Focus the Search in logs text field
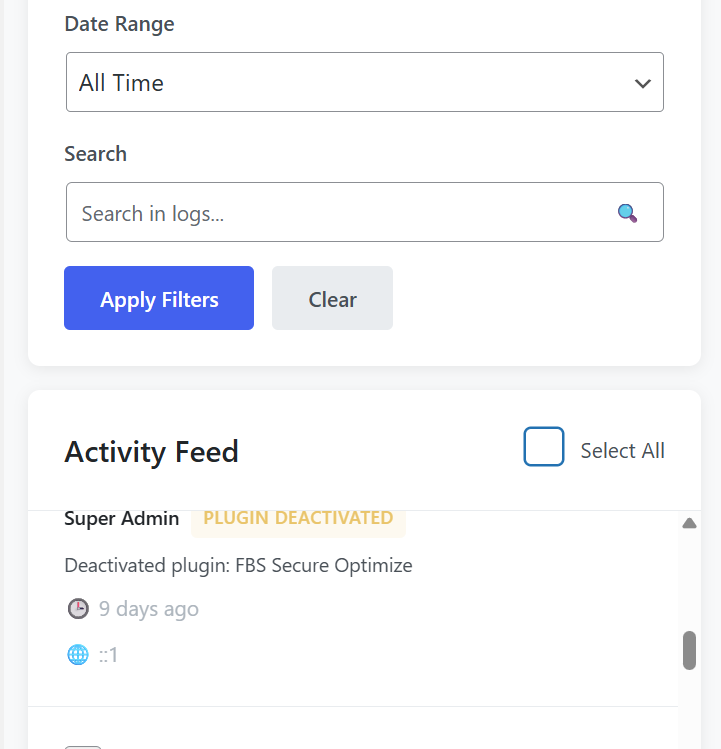This screenshot has width=721, height=749. pos(340,213)
